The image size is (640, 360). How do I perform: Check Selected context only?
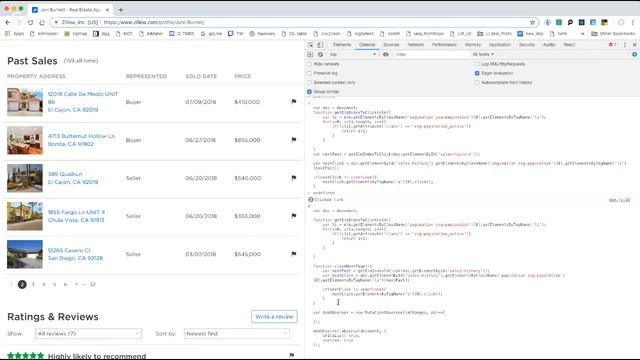[x=309, y=82]
